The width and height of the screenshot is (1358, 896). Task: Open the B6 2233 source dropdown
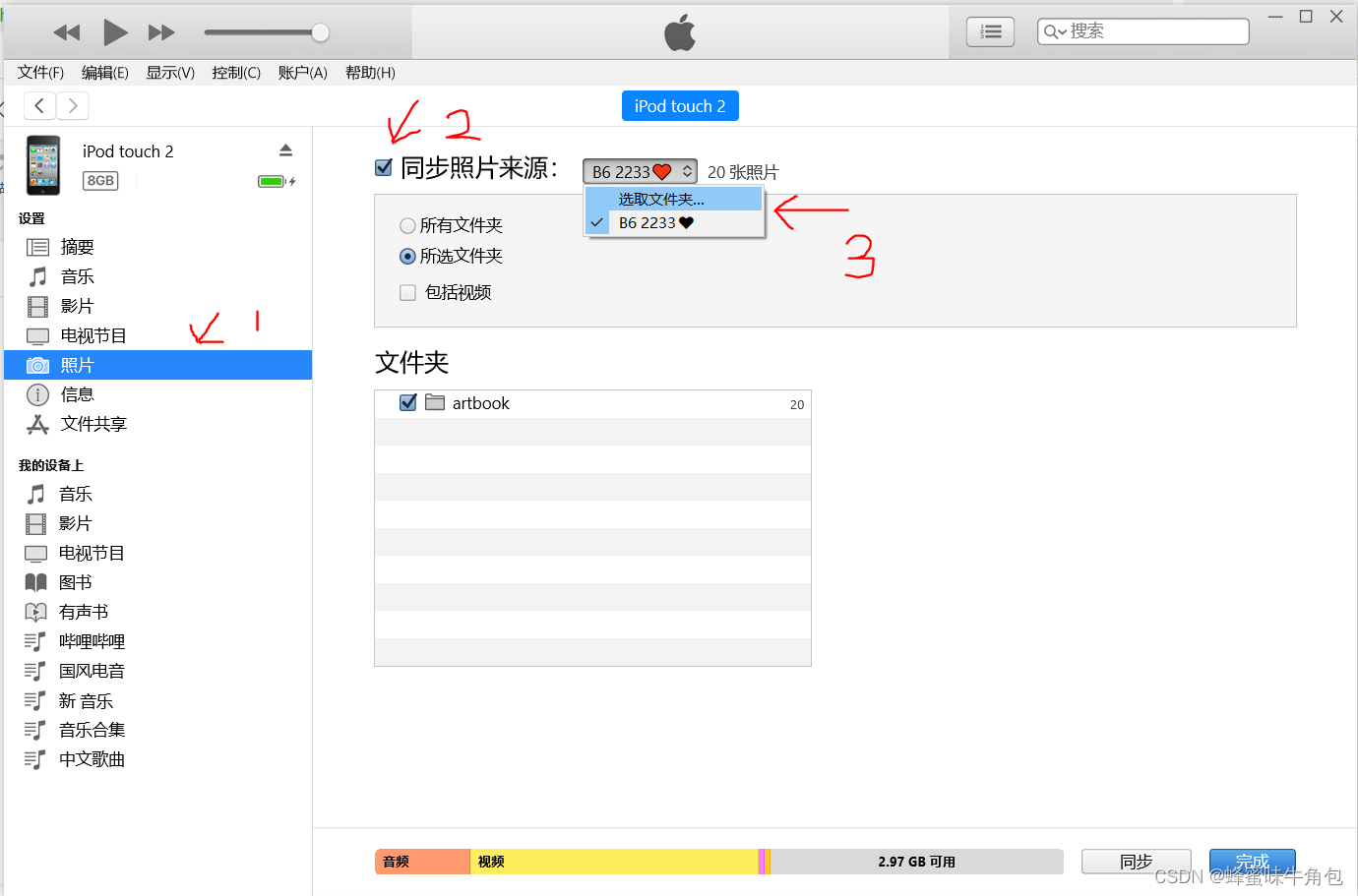coord(640,171)
